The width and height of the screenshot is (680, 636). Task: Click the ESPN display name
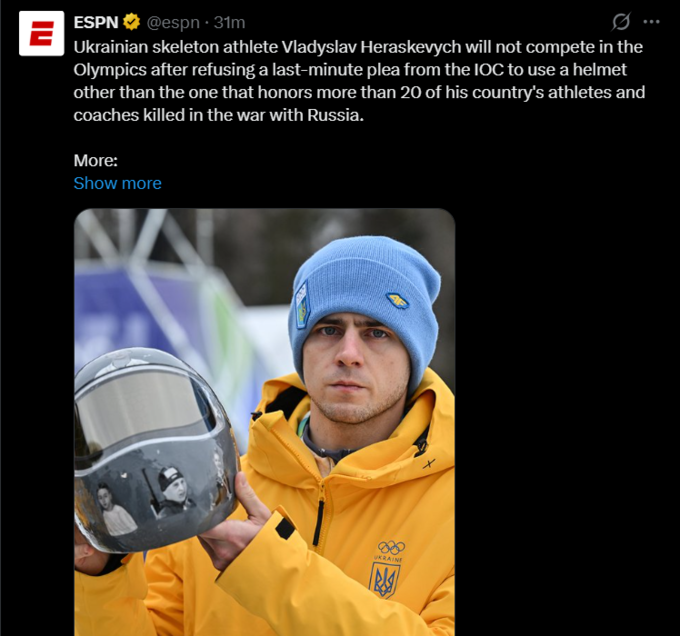(x=96, y=22)
